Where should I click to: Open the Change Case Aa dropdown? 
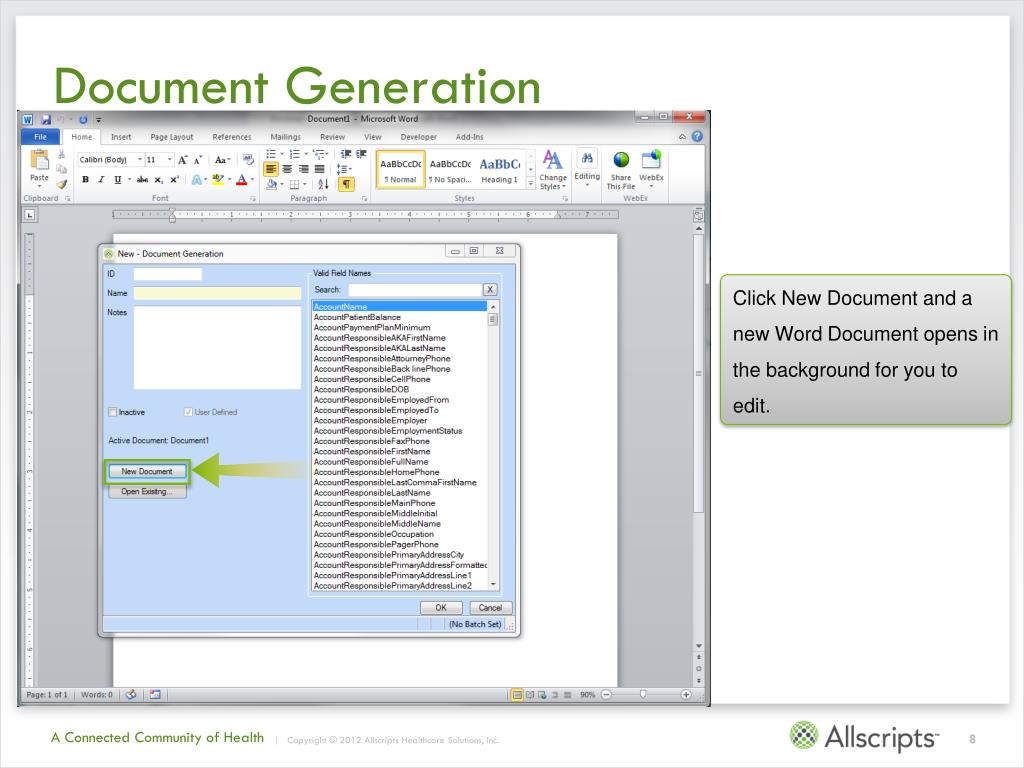coord(223,160)
